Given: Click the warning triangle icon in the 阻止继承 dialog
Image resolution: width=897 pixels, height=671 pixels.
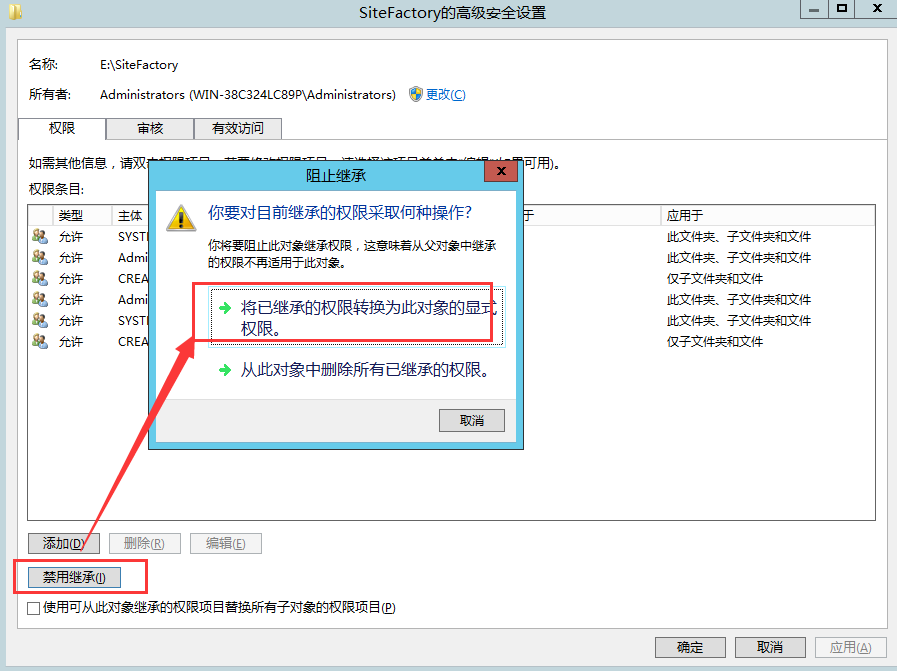Looking at the screenshot, I should coord(181,218).
